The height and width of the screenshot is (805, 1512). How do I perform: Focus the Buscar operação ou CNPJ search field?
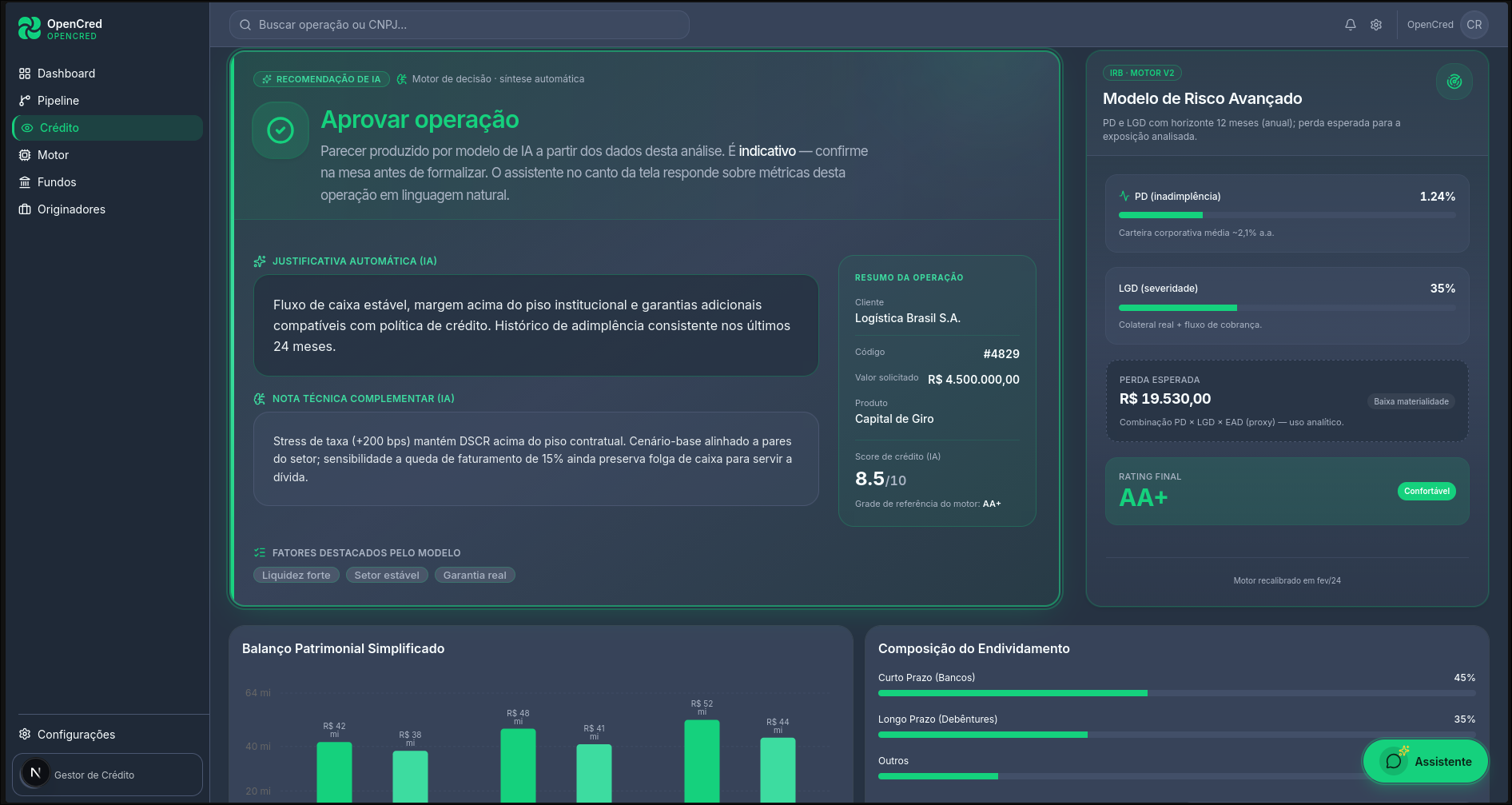pyautogui.click(x=459, y=25)
